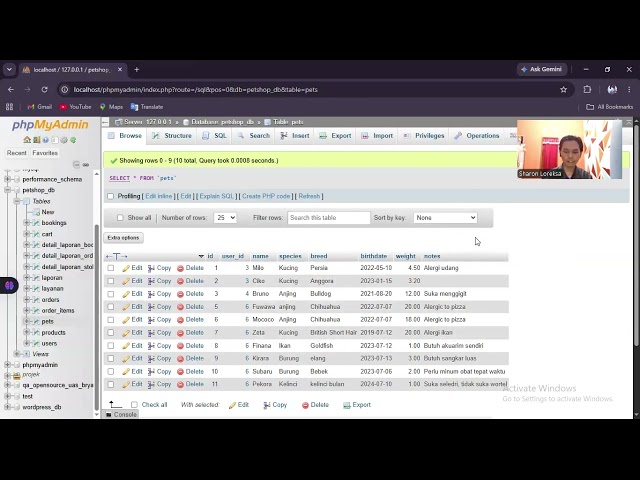Click the Explain SQL link
Viewport: 640px width, 480px height.
click(x=217, y=196)
